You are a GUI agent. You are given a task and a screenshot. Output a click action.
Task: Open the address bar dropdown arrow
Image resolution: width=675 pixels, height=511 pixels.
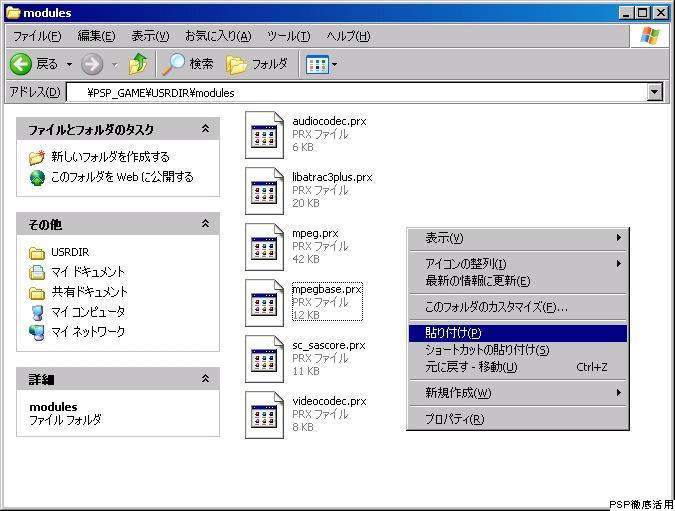click(655, 92)
